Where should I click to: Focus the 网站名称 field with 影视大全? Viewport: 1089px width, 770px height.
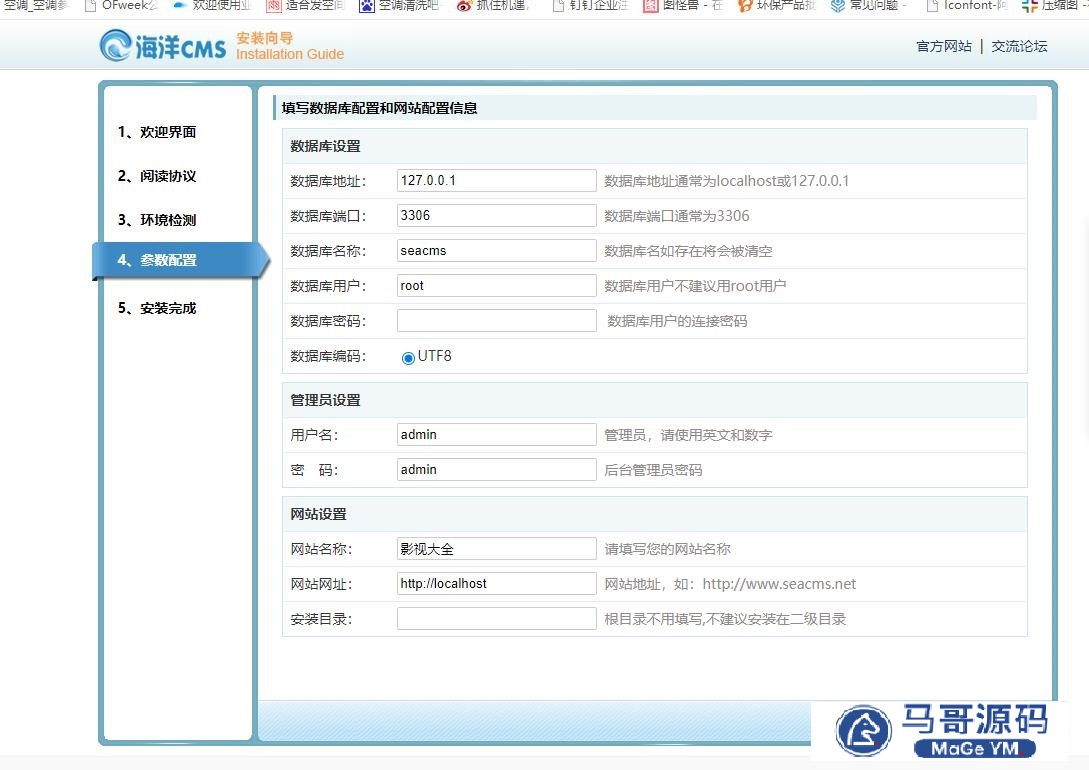(x=497, y=549)
